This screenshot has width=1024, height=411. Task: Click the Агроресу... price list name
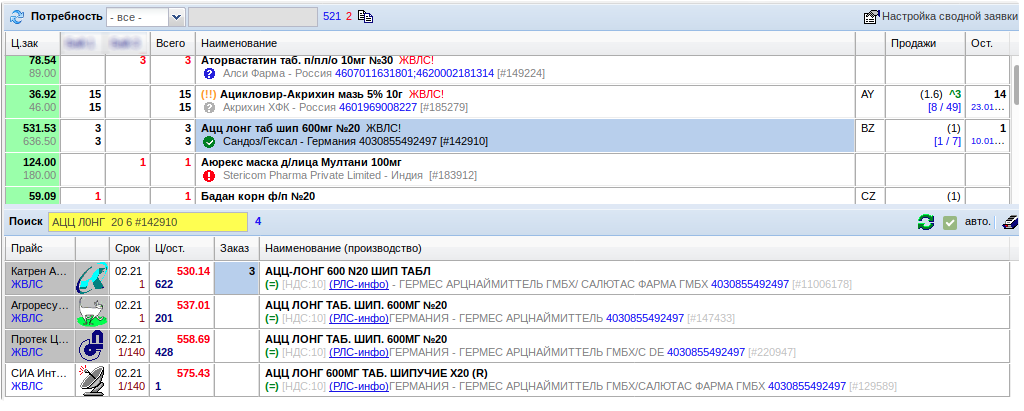click(x=40, y=304)
